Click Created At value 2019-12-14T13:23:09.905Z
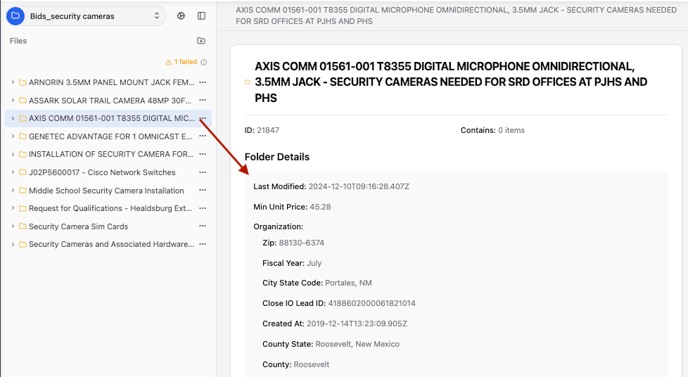This screenshot has width=688, height=377. pyautogui.click(x=357, y=323)
